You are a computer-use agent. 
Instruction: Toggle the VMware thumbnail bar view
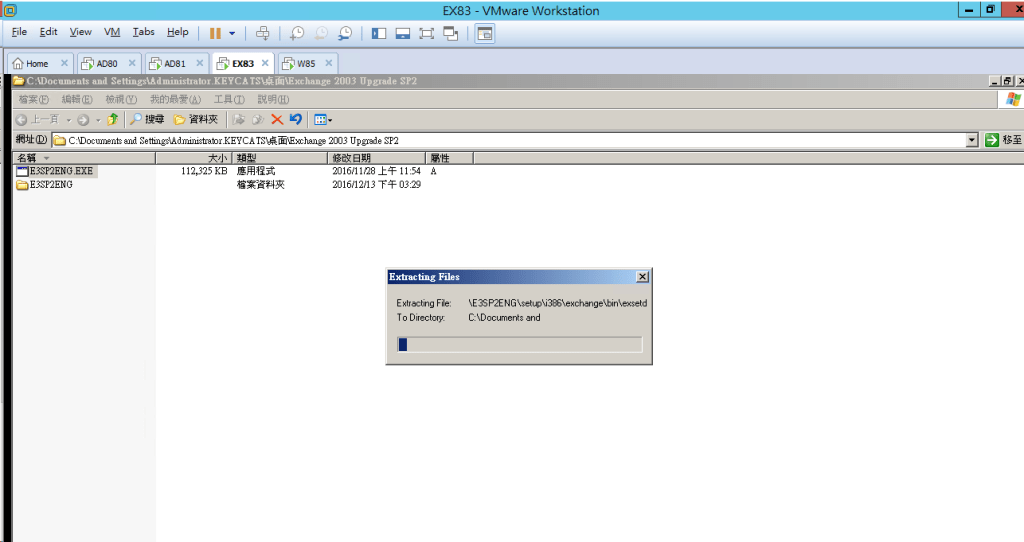coord(403,33)
